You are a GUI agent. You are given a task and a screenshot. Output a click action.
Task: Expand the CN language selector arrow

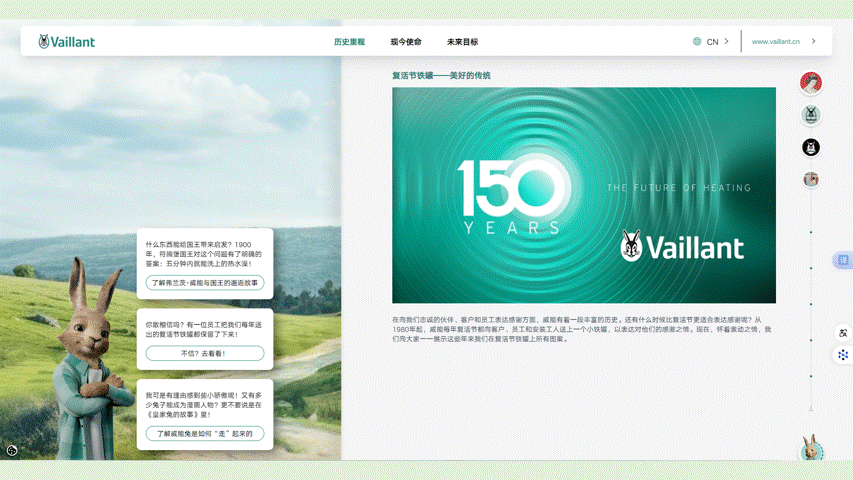click(726, 41)
